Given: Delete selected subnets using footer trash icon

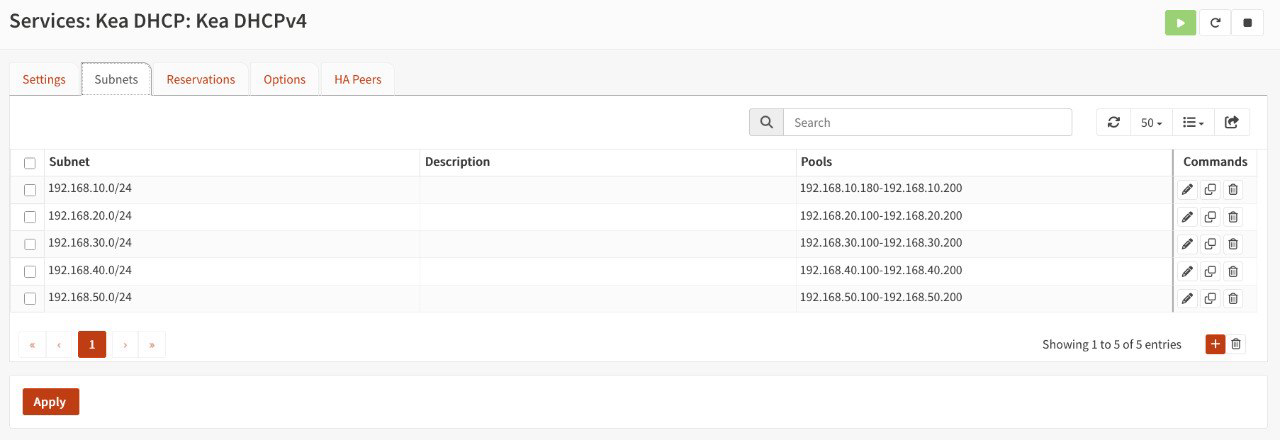Looking at the screenshot, I should [x=1236, y=344].
